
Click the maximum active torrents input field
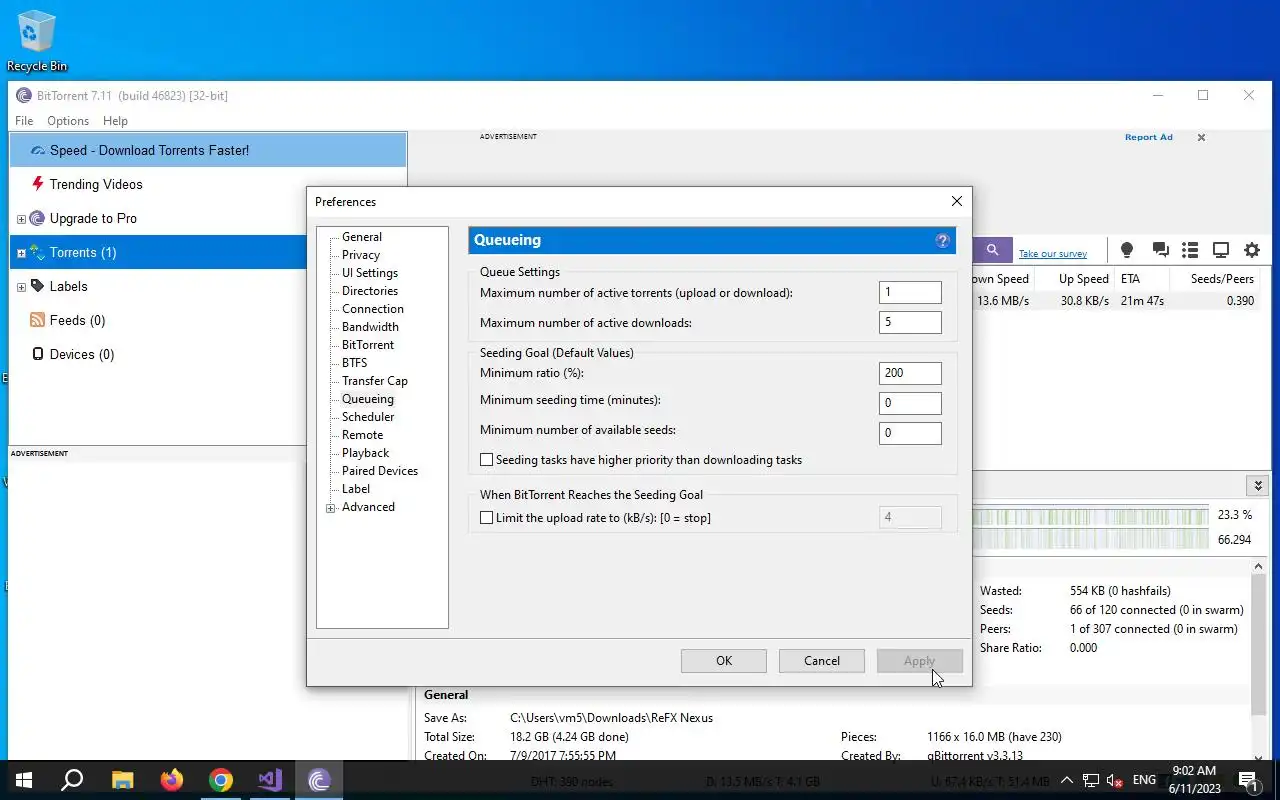[910, 293]
